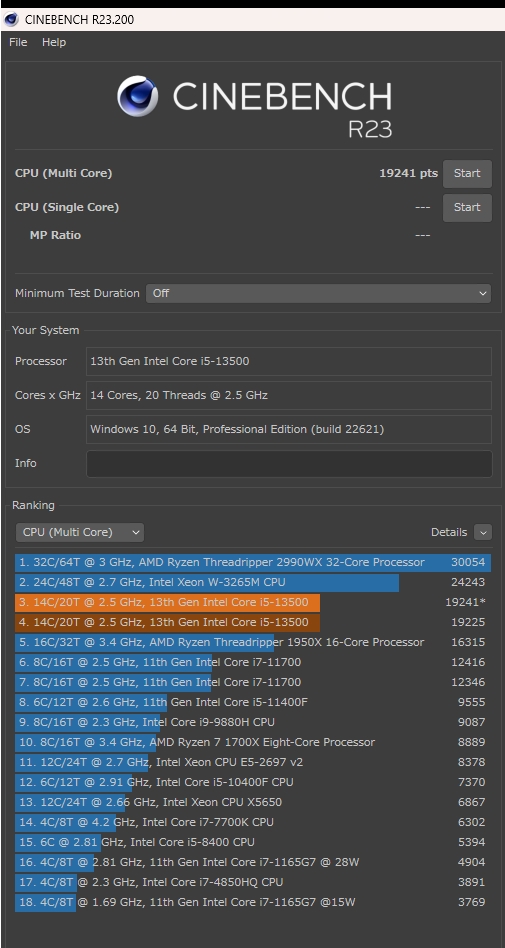Viewport: 505px width, 948px height.
Task: Click the 19241 pts multi core score
Action: 408,174
